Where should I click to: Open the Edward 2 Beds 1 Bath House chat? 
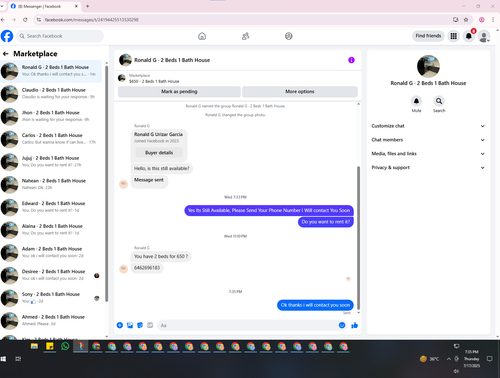(x=52, y=207)
